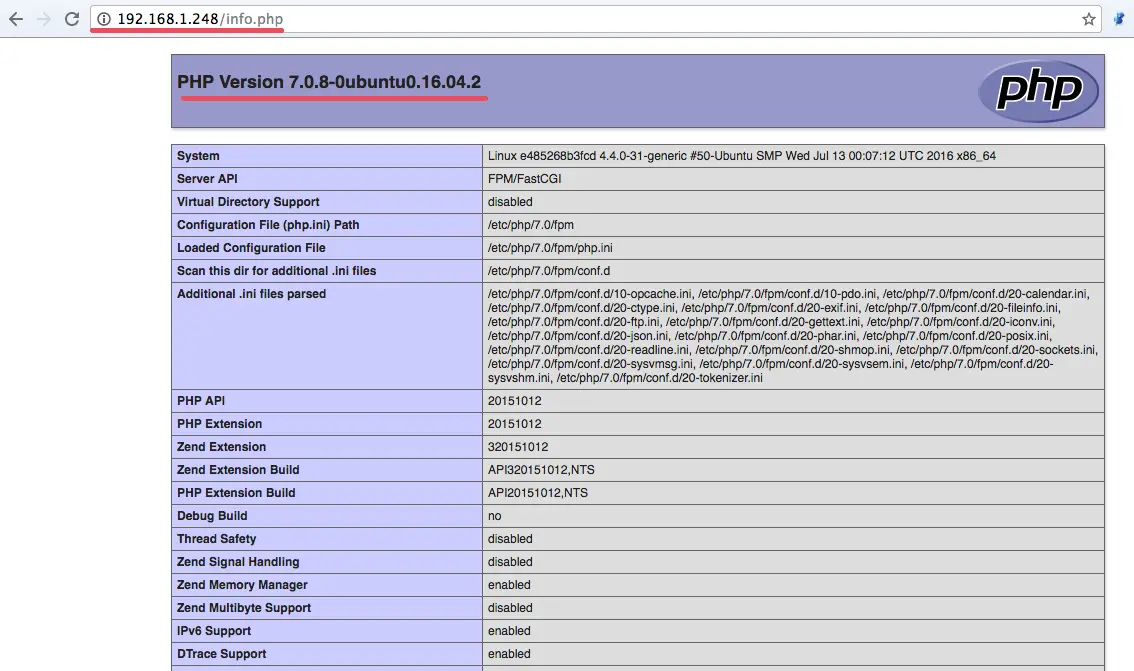This screenshot has width=1134, height=671.
Task: Click the browser back arrow
Action: click(x=16, y=19)
